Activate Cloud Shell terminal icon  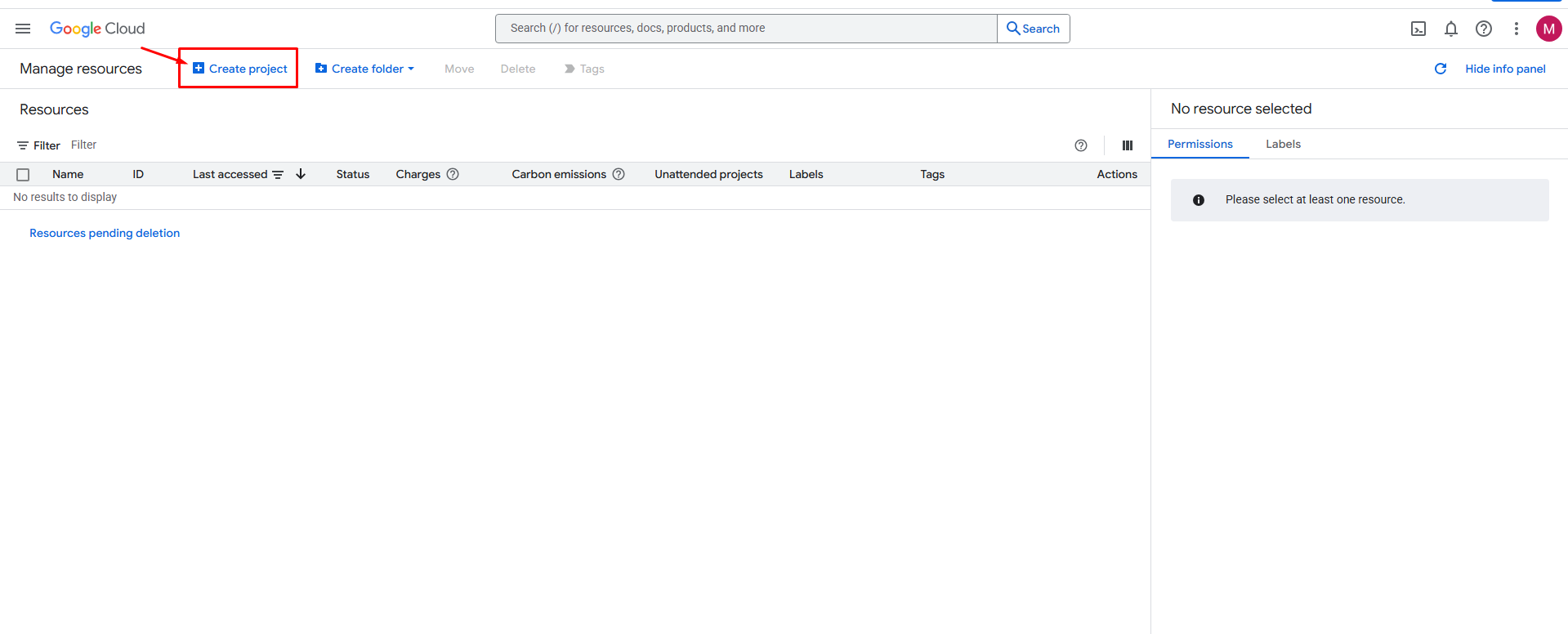[x=1418, y=29]
